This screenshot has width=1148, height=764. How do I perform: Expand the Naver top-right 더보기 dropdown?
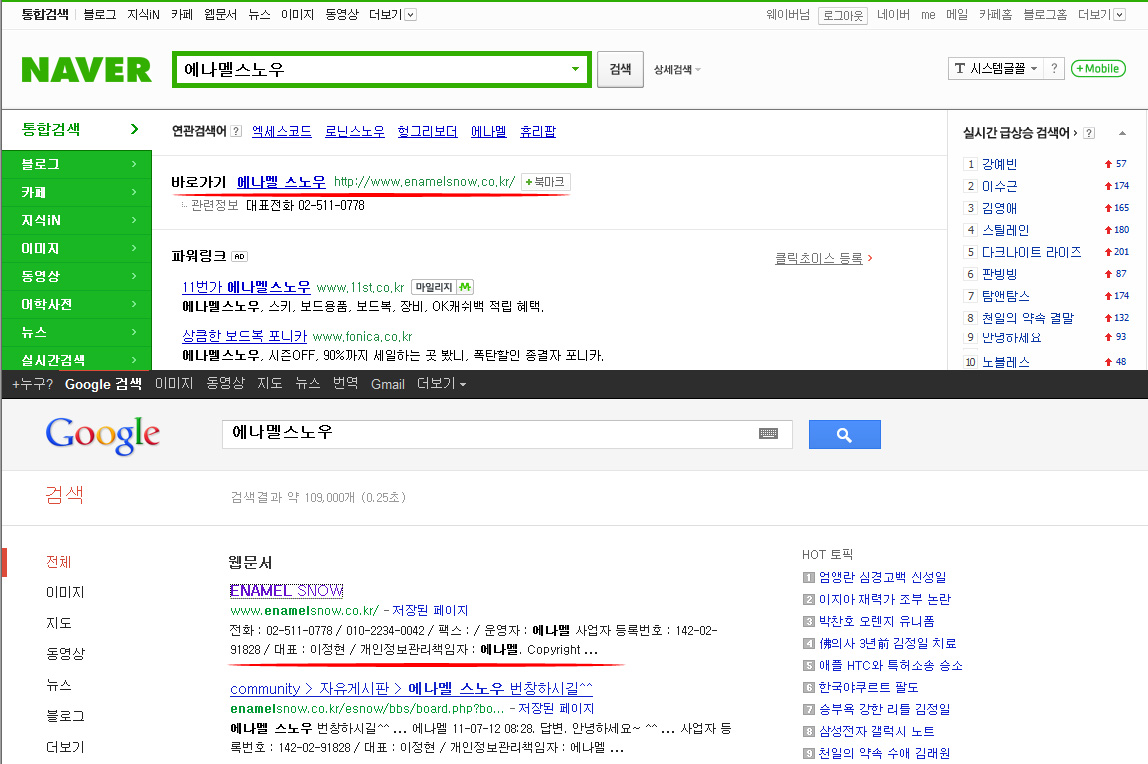point(1101,15)
